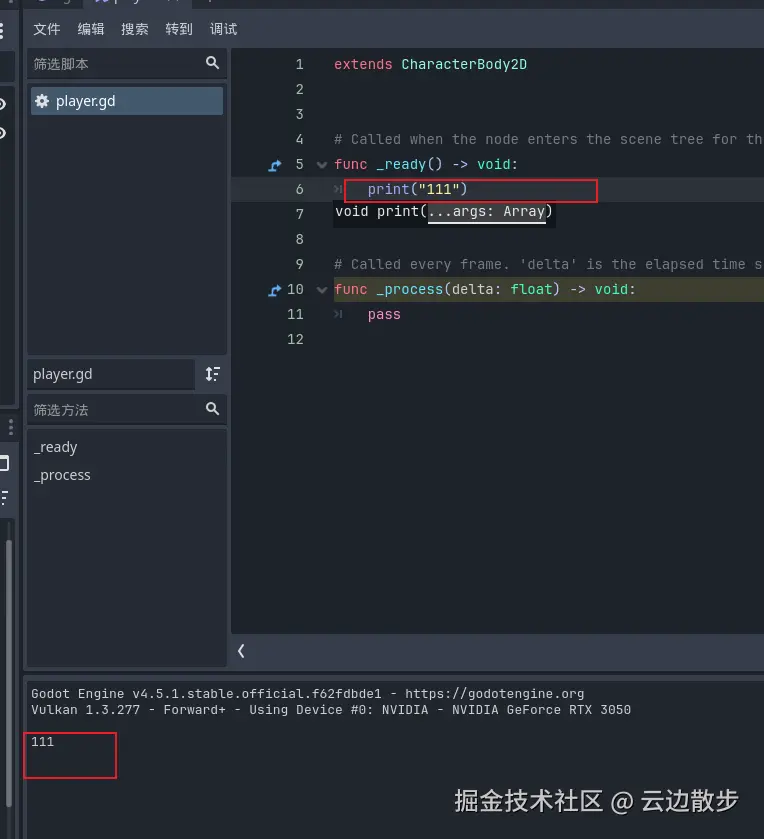Click the '# Called every frame' comment line

pos(548,264)
